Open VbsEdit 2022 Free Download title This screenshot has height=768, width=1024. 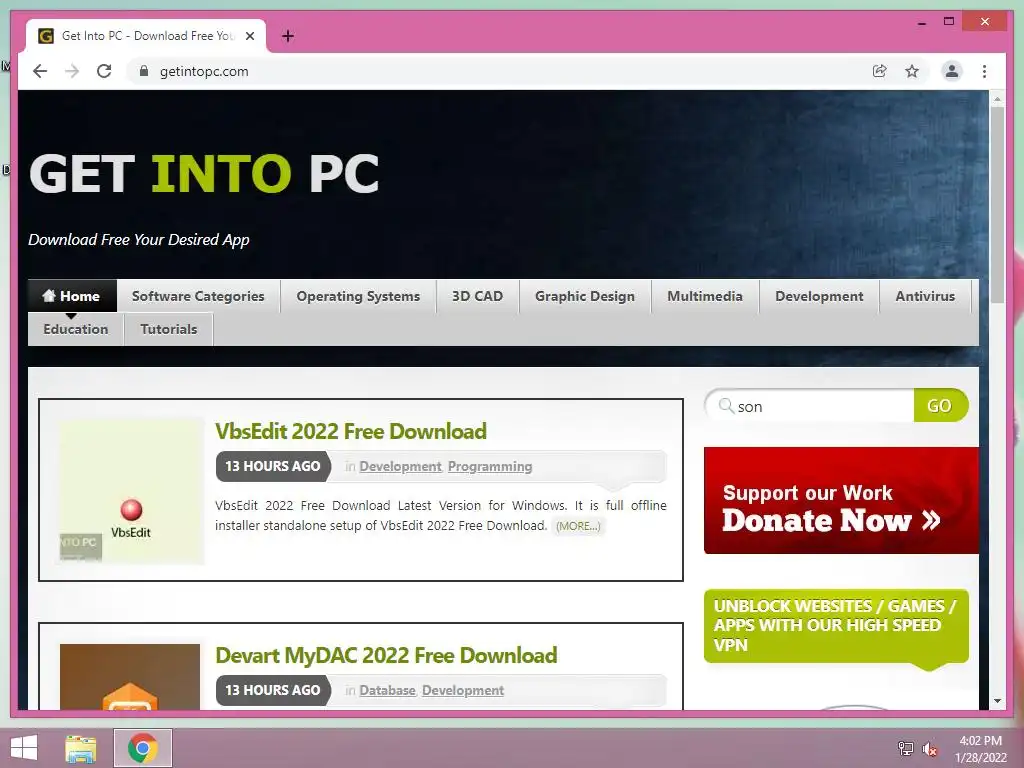click(351, 431)
